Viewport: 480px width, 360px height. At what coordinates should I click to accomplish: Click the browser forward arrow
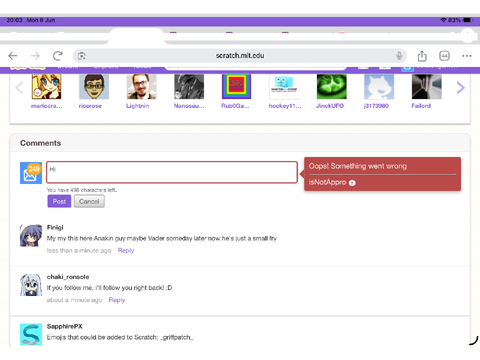click(x=35, y=56)
